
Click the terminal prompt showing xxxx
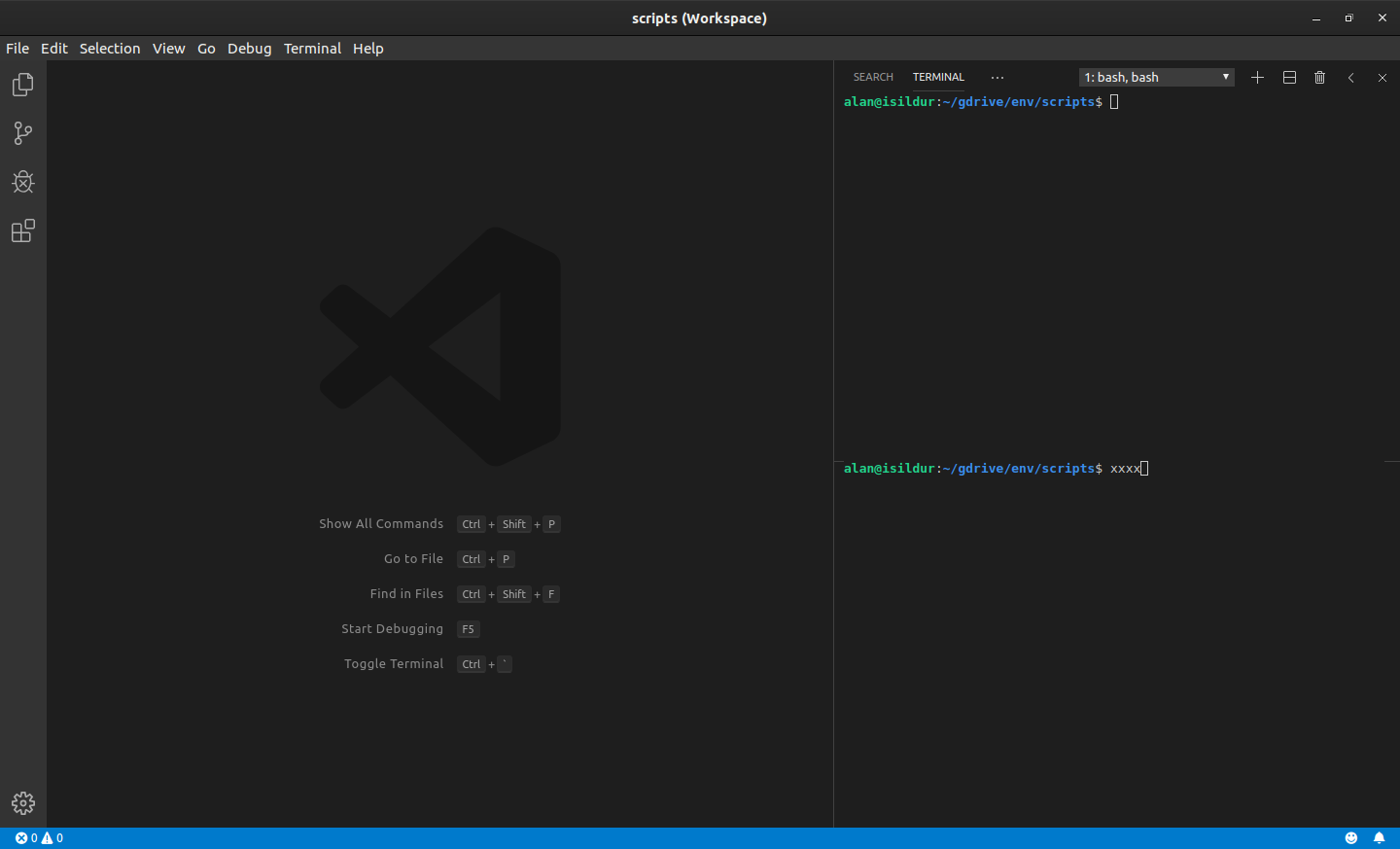pos(1128,468)
